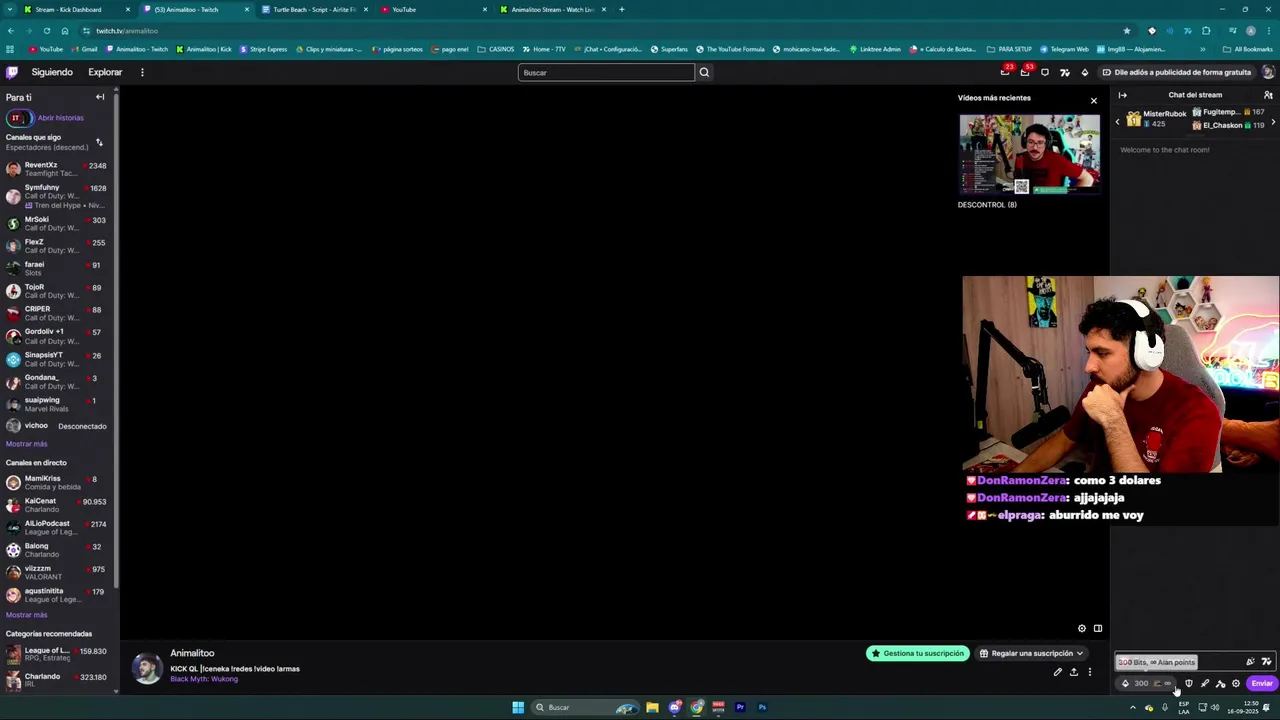Viewport: 1280px width, 720px height.
Task: Collapse the Para ti sidebar
Action: point(100,97)
